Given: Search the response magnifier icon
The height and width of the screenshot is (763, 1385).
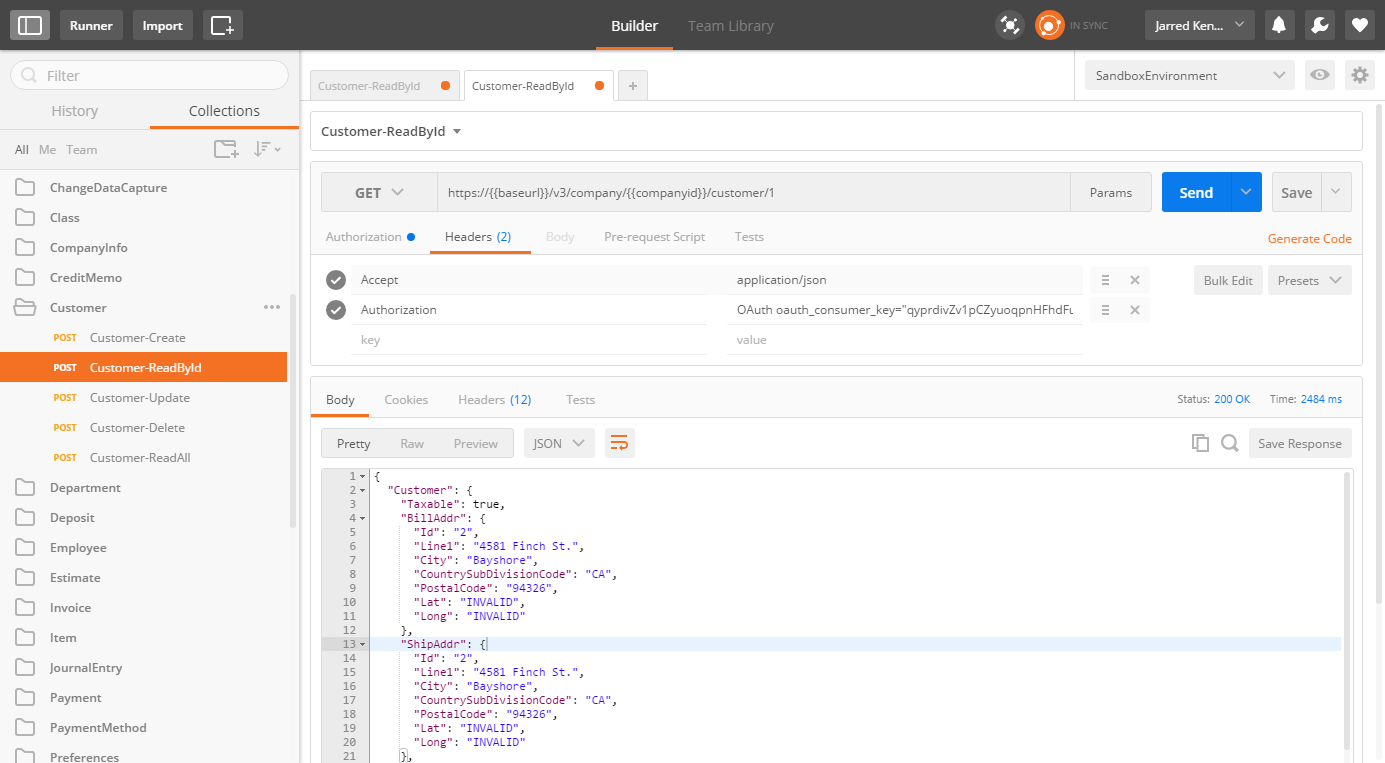Looking at the screenshot, I should [x=1230, y=443].
